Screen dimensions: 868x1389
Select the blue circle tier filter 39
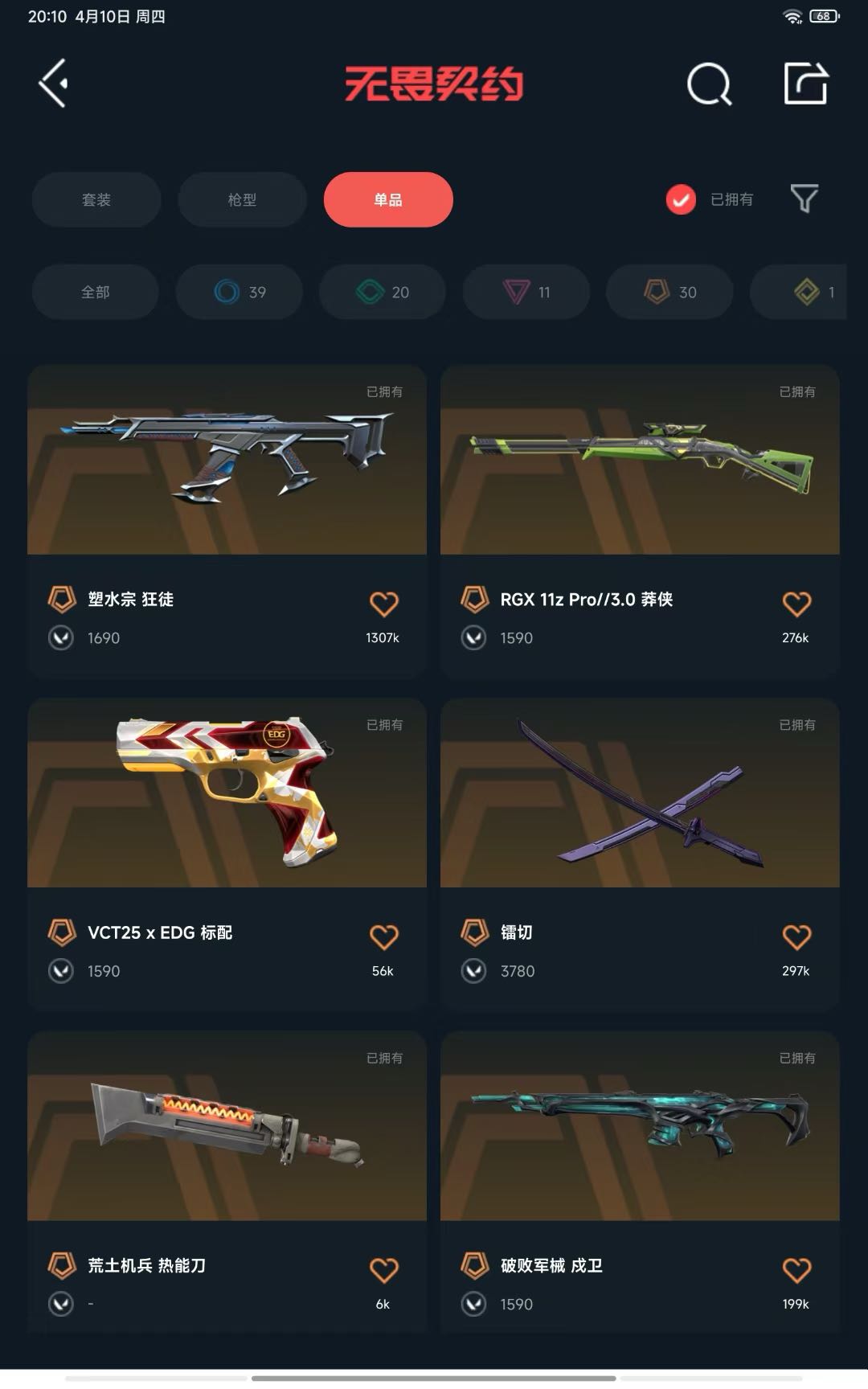(x=240, y=292)
